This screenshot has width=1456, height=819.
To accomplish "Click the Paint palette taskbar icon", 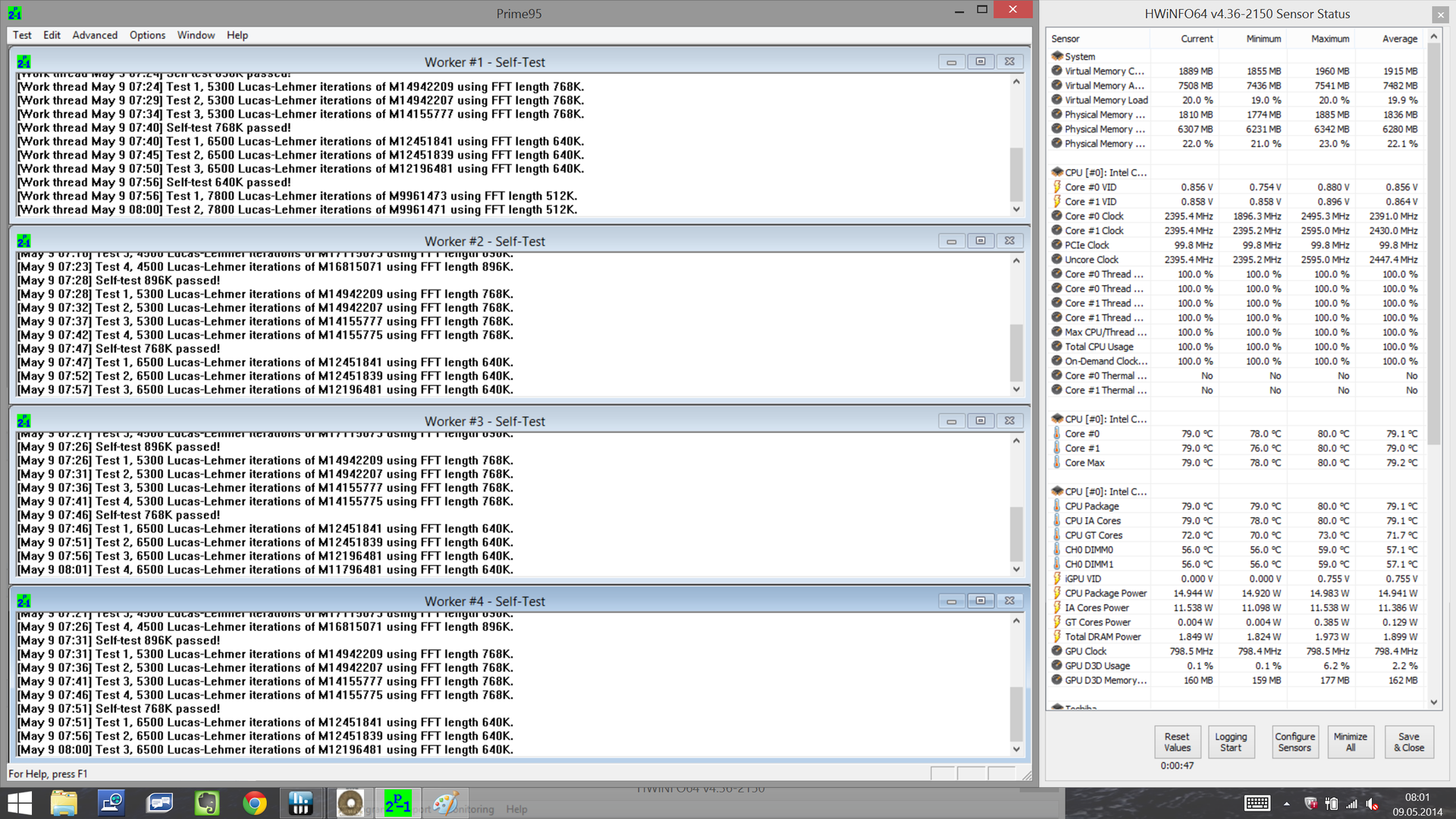I will 445,803.
